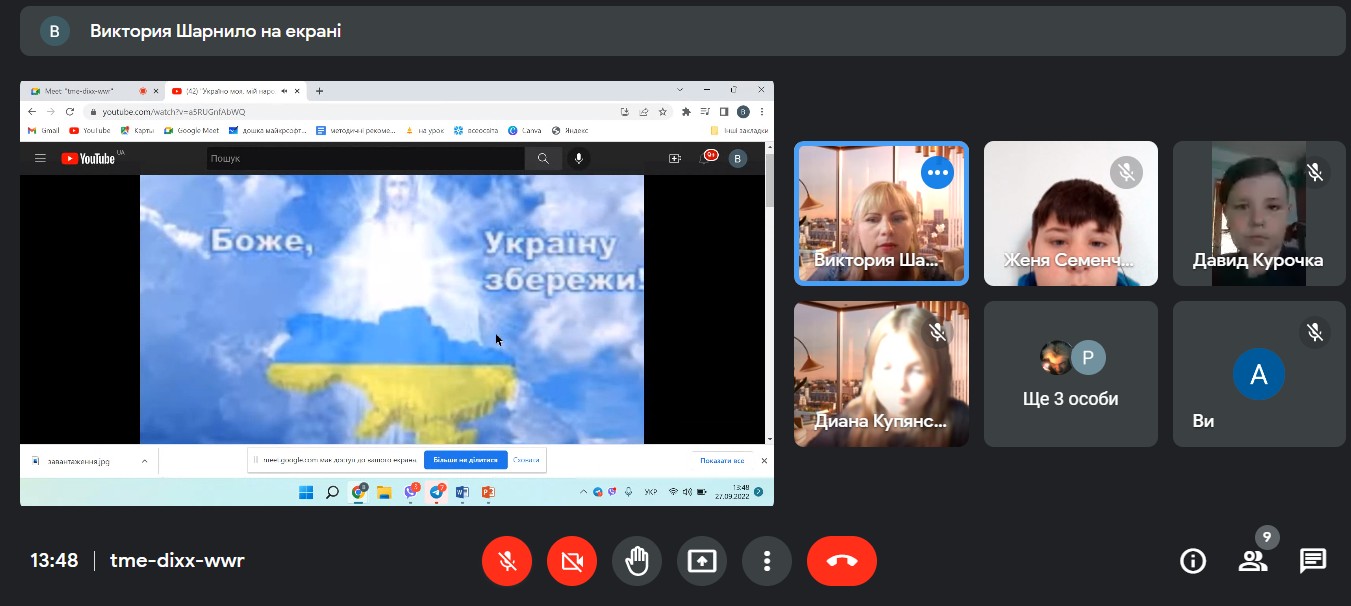Open the Яндекс bookmark
The image size is (1351, 606).
click(x=570, y=130)
